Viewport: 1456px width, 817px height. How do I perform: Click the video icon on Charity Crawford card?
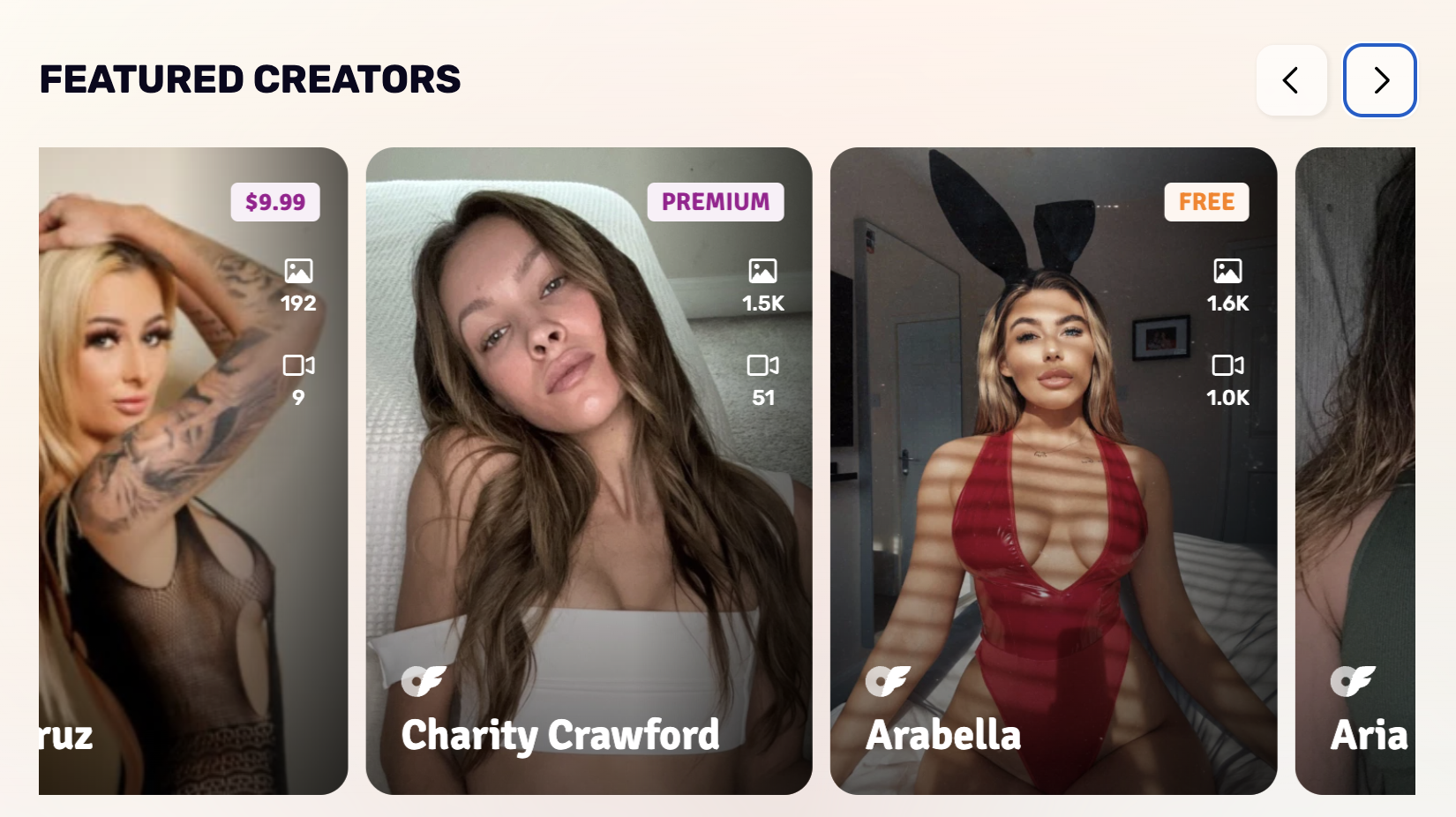[763, 365]
